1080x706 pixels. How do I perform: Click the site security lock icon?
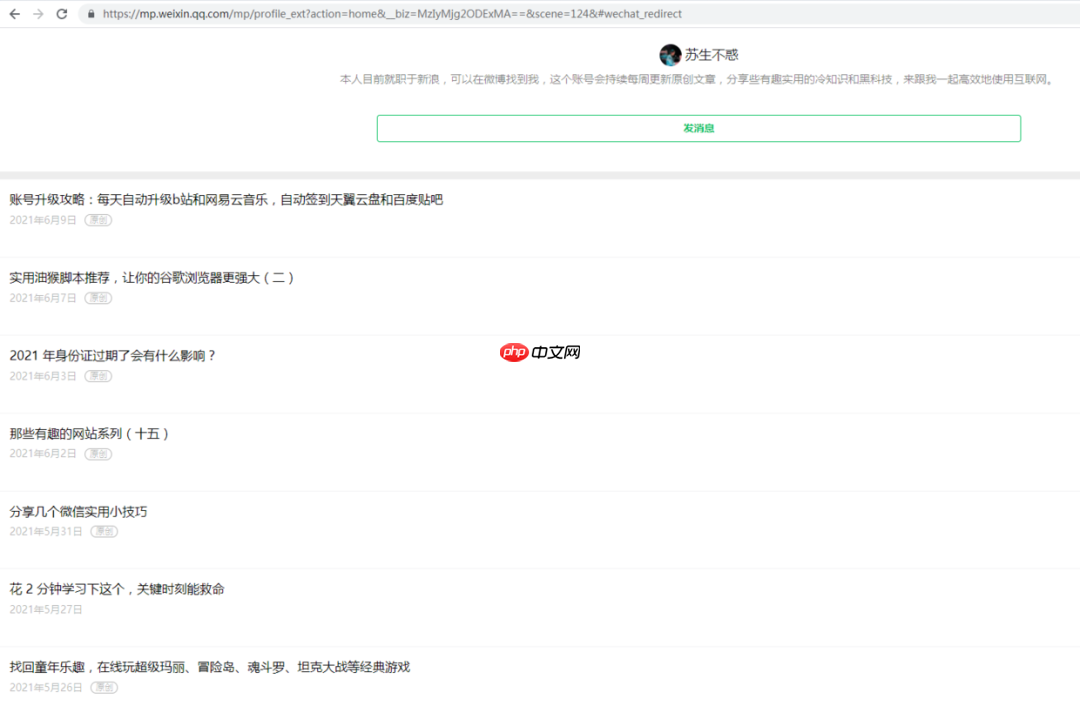pyautogui.click(x=90, y=14)
